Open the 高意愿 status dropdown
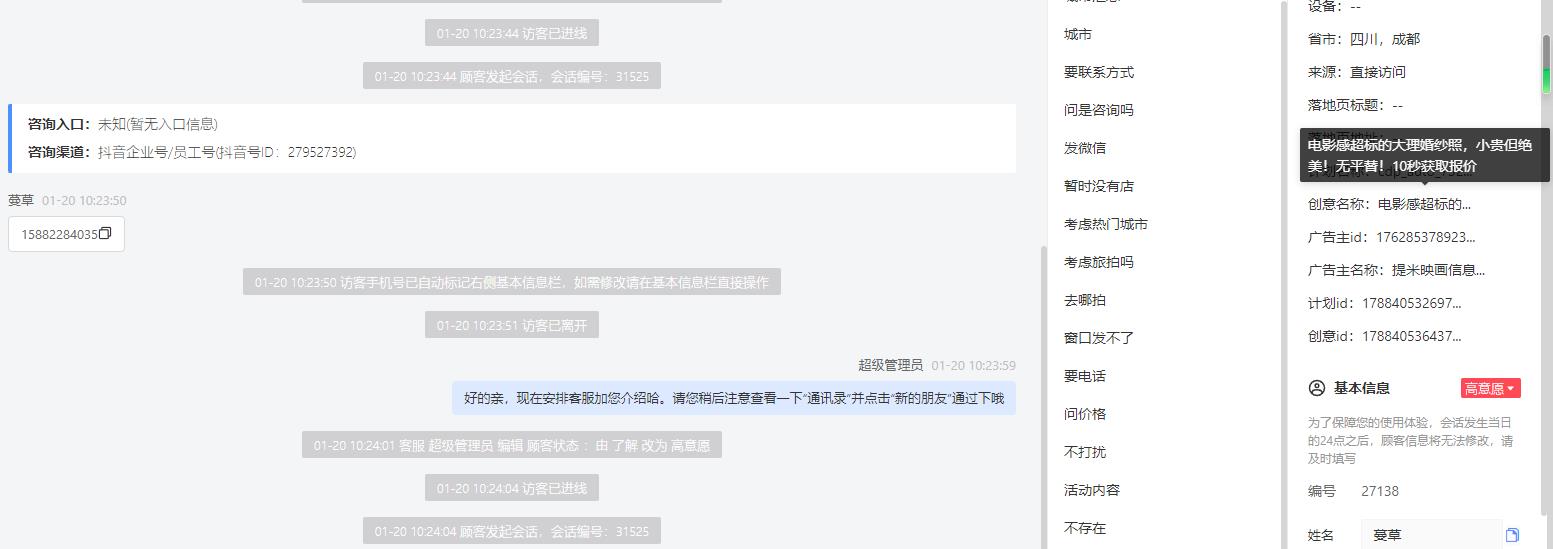Image resolution: width=1553 pixels, height=549 pixels. point(1490,388)
